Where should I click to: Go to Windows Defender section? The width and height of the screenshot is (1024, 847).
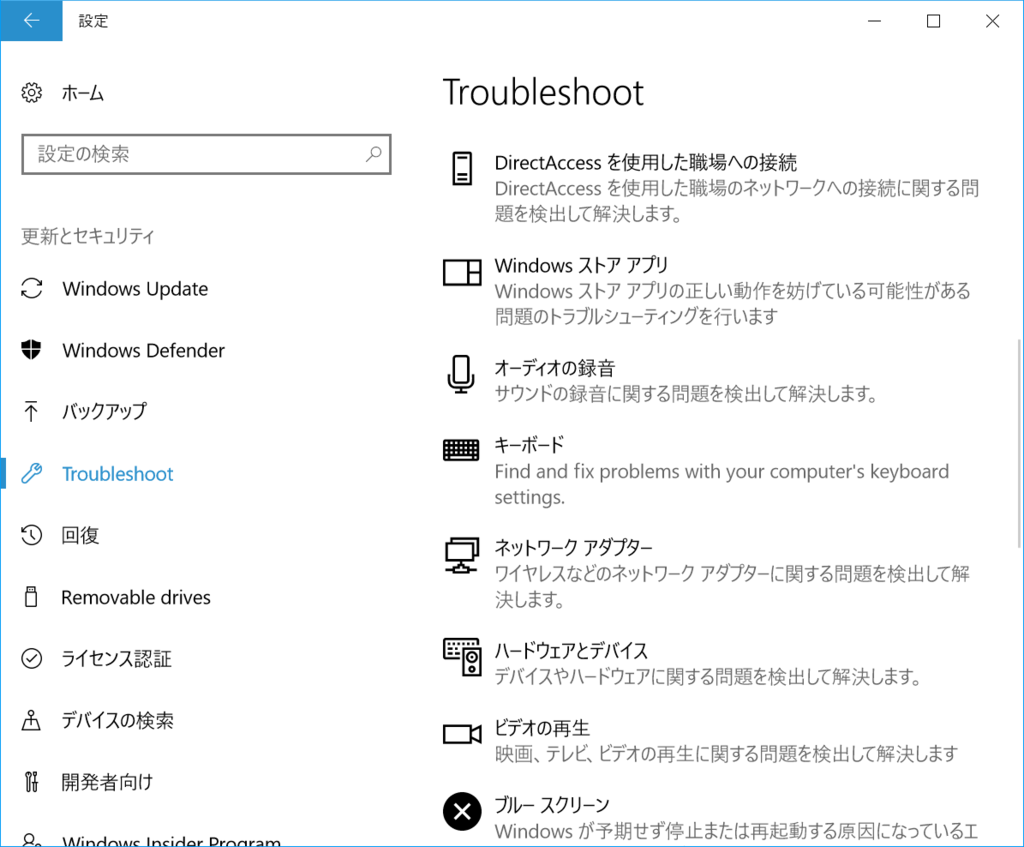[143, 351]
